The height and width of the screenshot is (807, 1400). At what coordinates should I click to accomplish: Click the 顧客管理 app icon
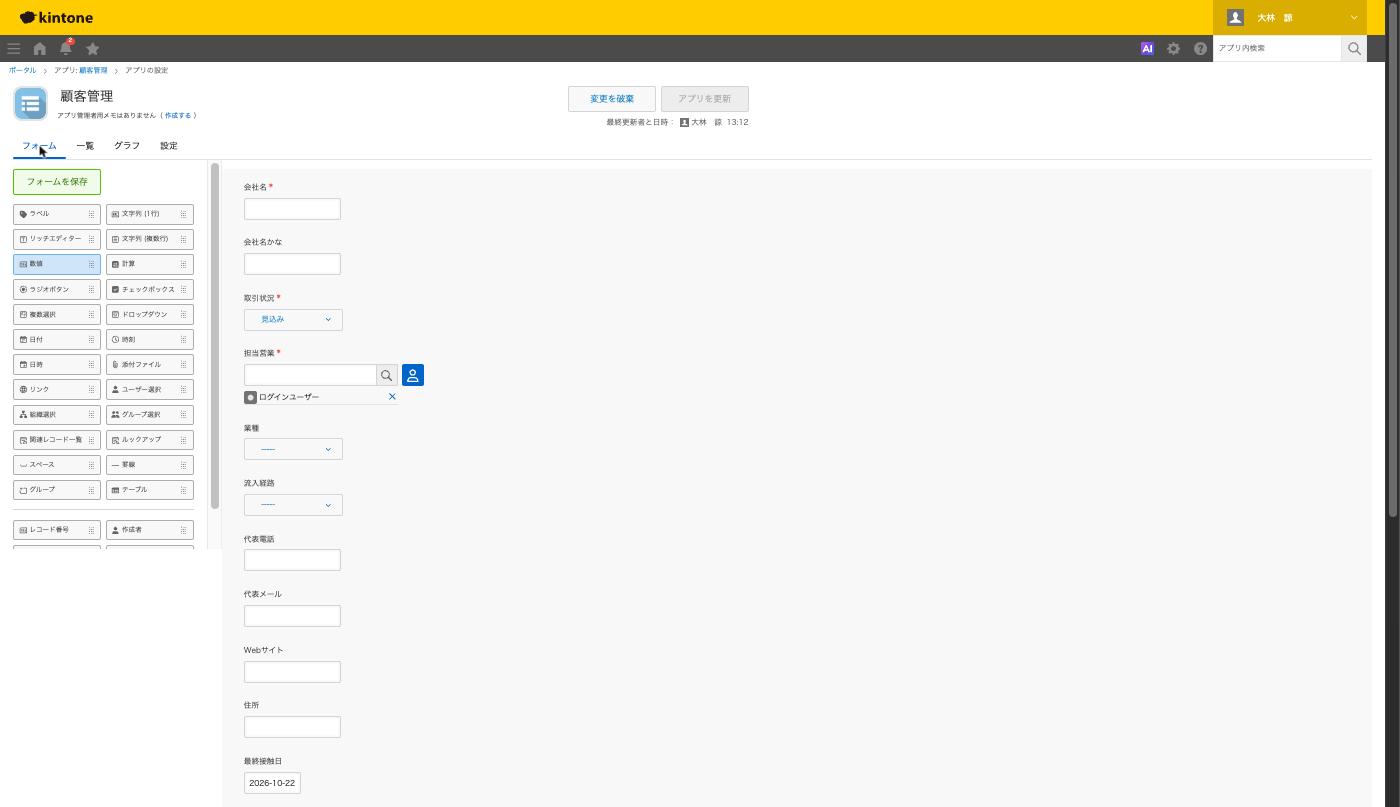30,103
